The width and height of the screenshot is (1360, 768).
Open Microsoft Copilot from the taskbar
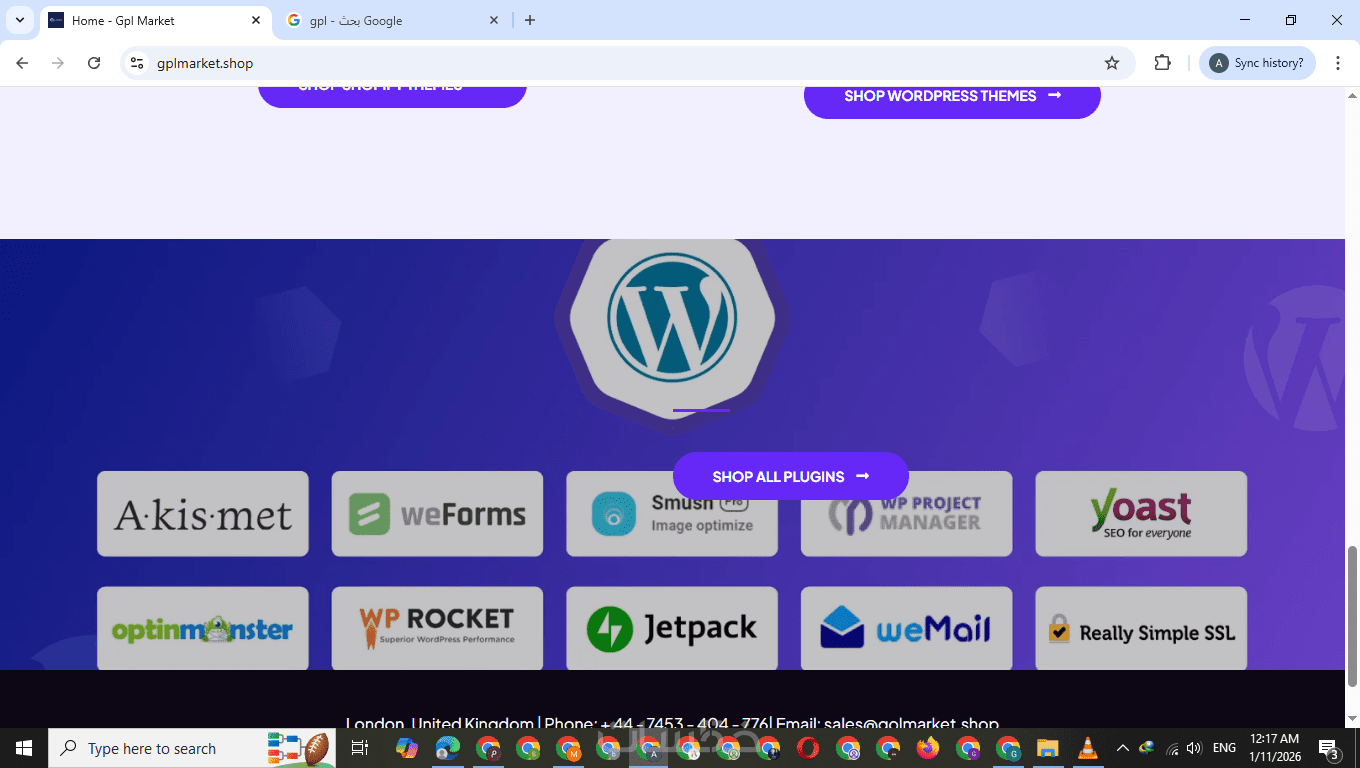tap(407, 748)
